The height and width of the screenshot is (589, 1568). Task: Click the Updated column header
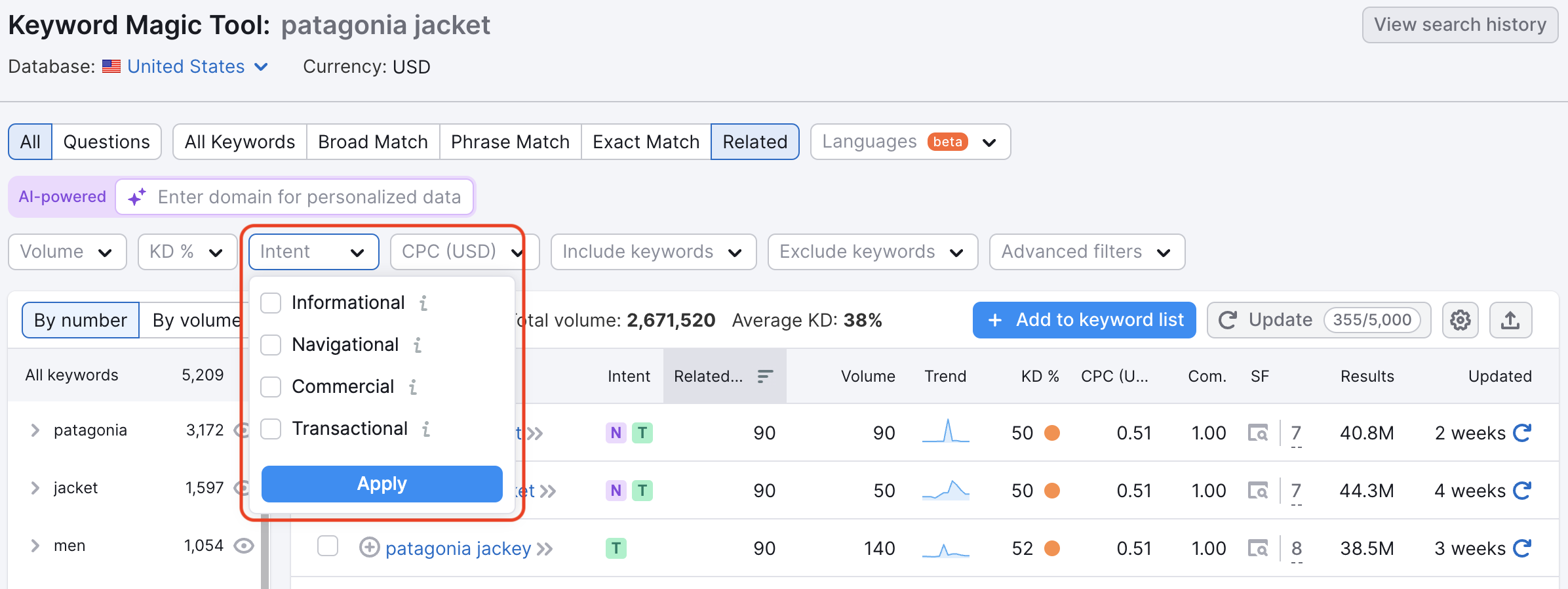point(1500,376)
